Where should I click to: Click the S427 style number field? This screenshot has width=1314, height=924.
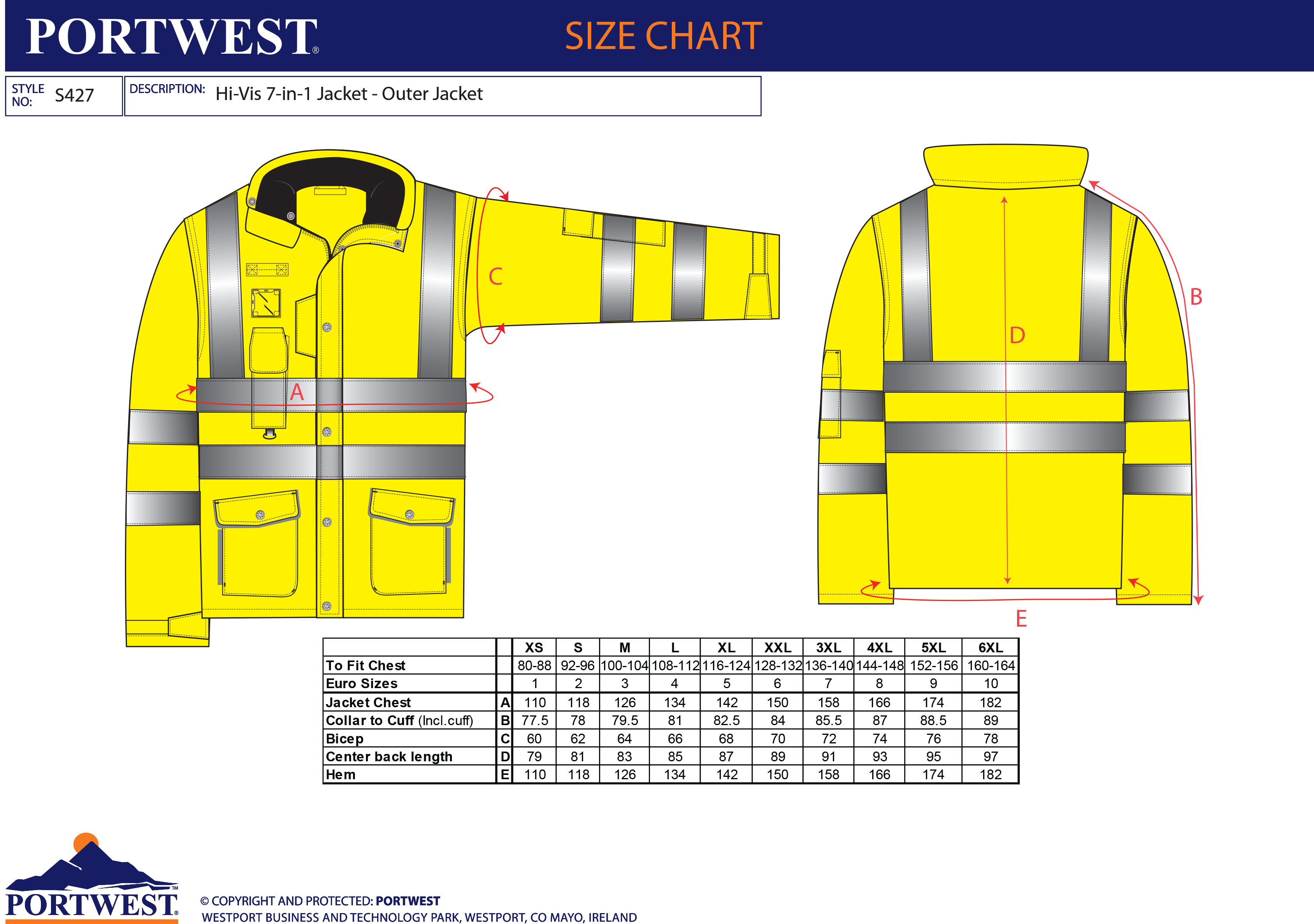point(74,95)
